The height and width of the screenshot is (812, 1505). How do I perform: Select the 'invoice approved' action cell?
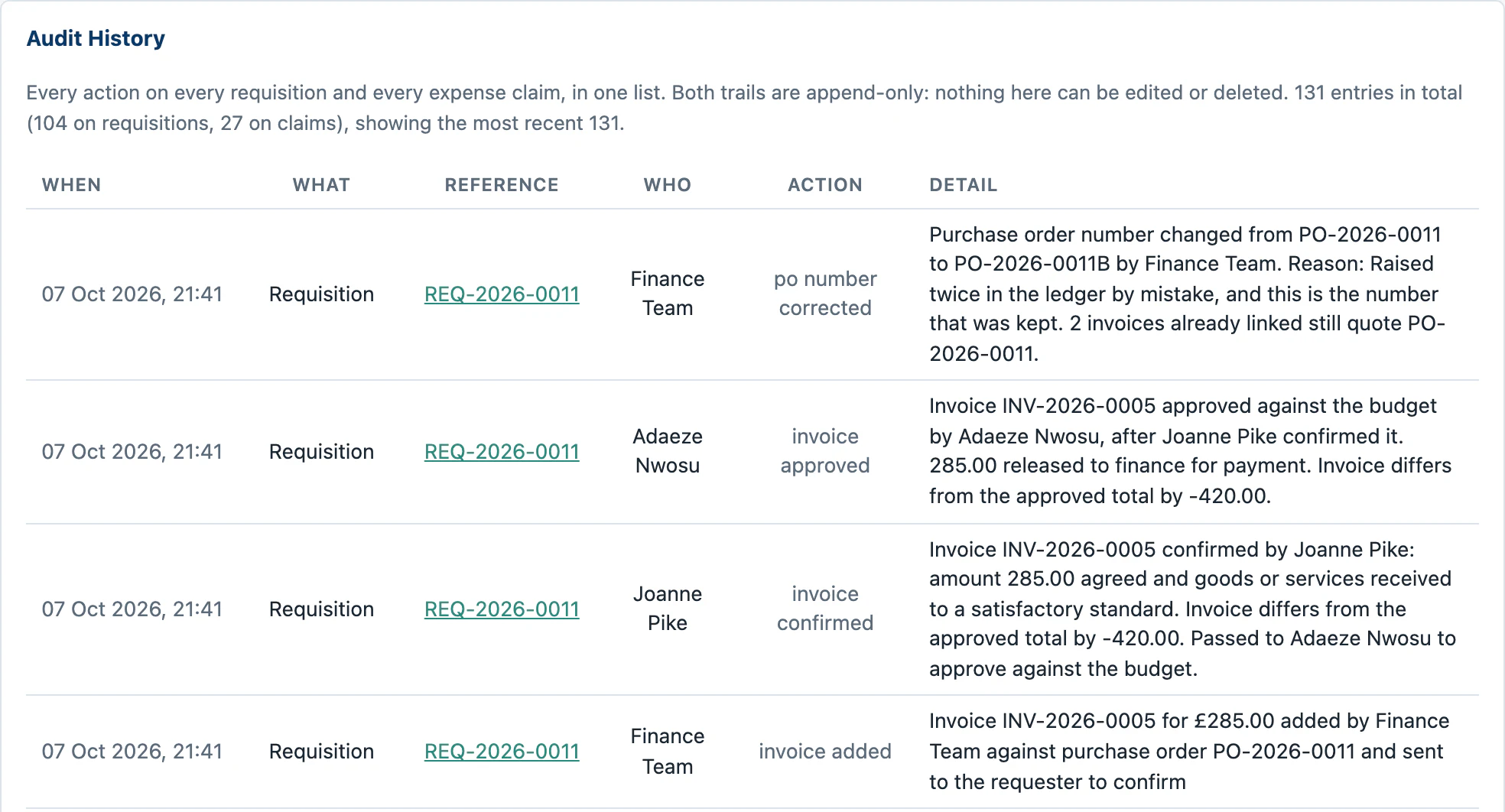coord(825,451)
